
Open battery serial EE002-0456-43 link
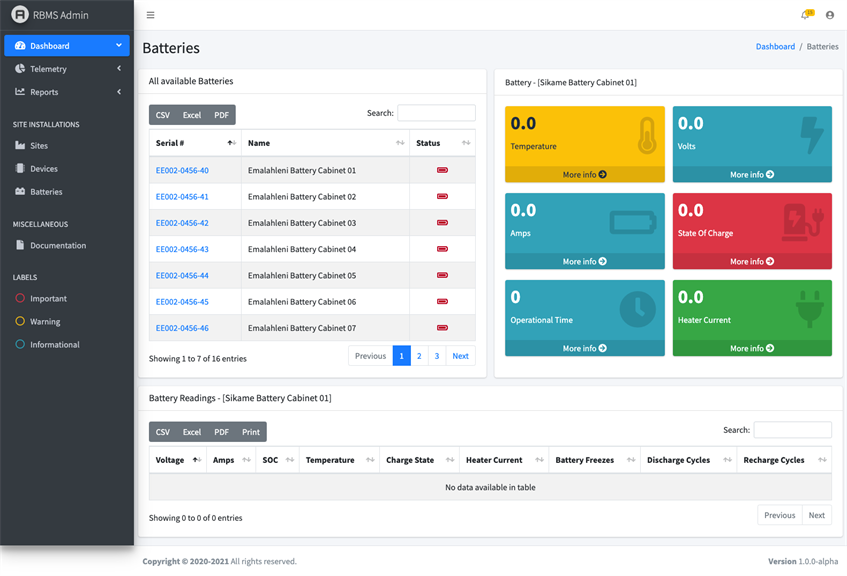[182, 249]
